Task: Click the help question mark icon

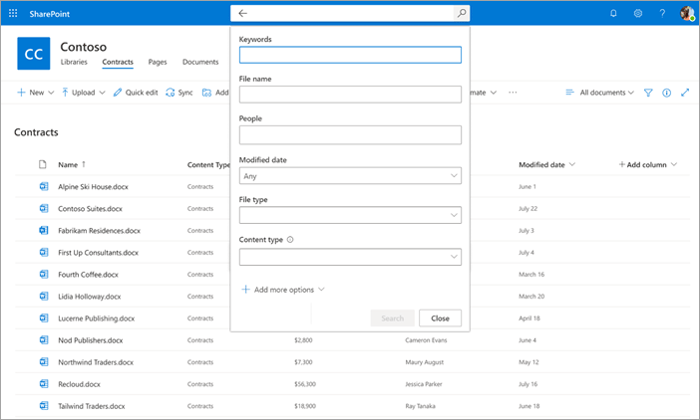Action: pyautogui.click(x=662, y=13)
